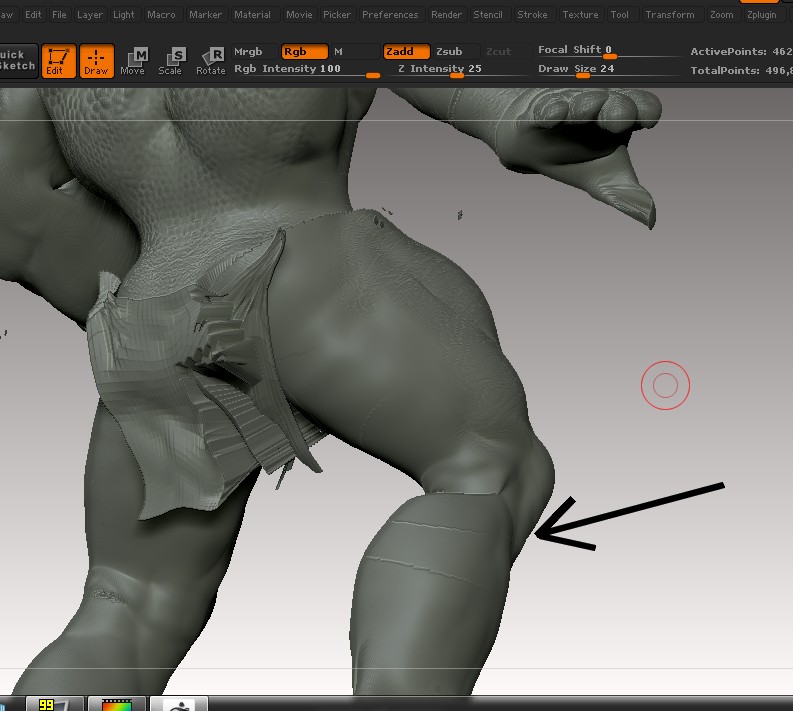Select the Draw mode button
Image resolution: width=793 pixels, height=711 pixels.
[x=96, y=61]
